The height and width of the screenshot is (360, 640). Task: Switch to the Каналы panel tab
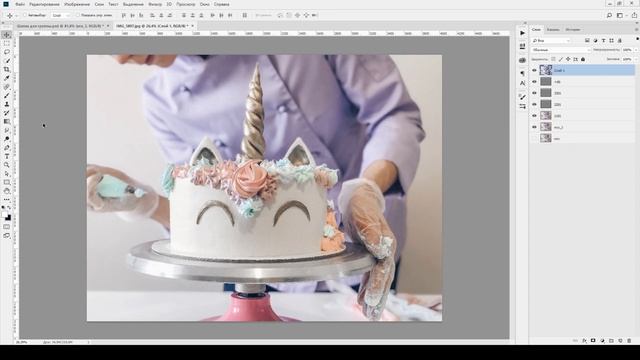(x=553, y=29)
